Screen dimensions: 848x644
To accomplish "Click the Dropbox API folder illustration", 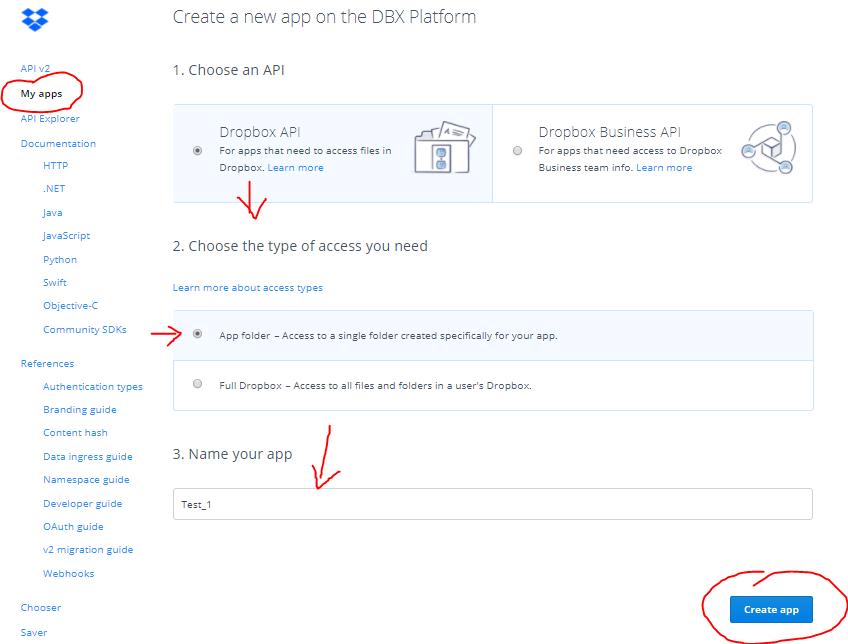I will point(445,148).
